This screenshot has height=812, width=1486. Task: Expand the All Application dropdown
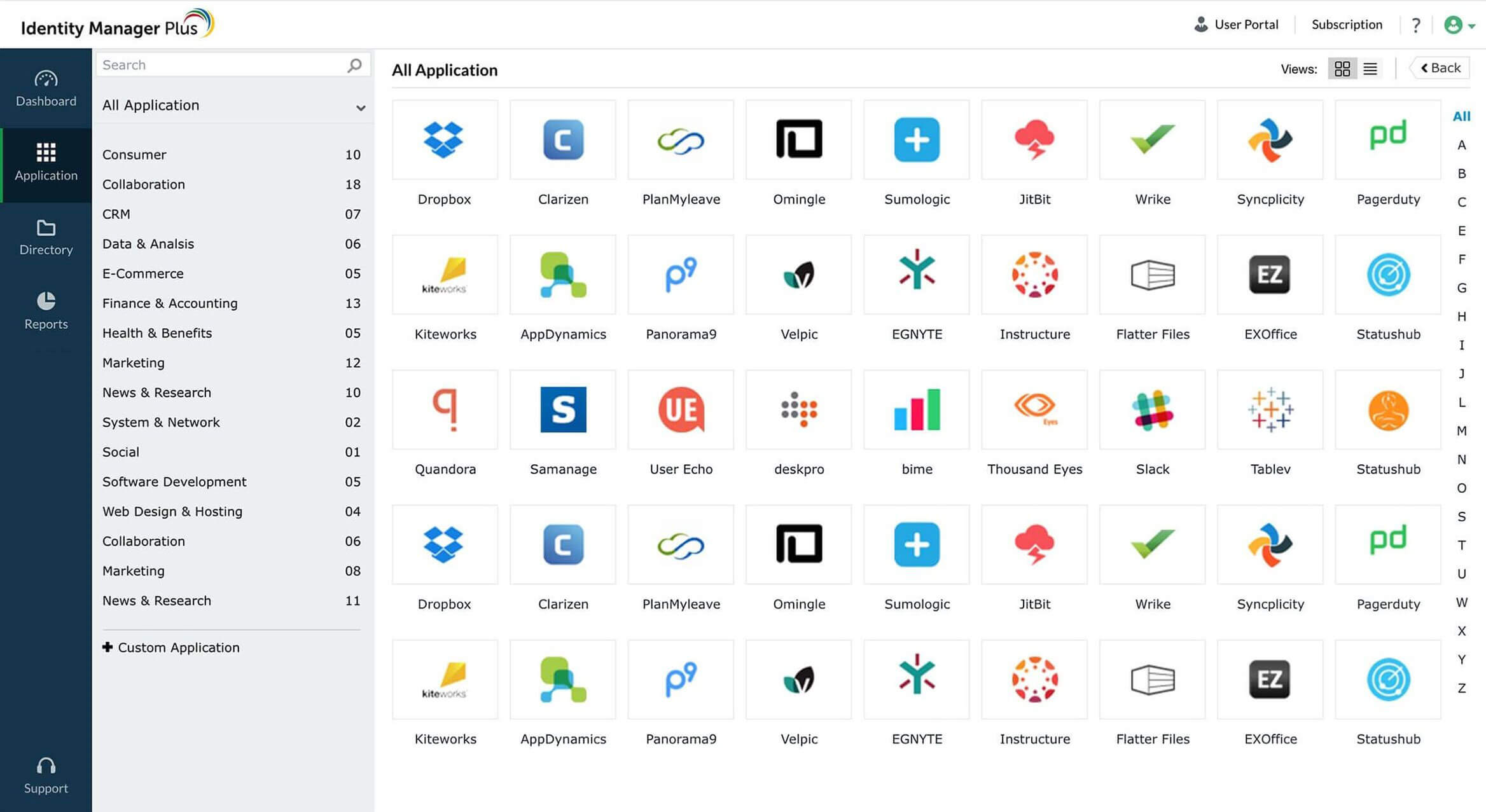(361, 107)
